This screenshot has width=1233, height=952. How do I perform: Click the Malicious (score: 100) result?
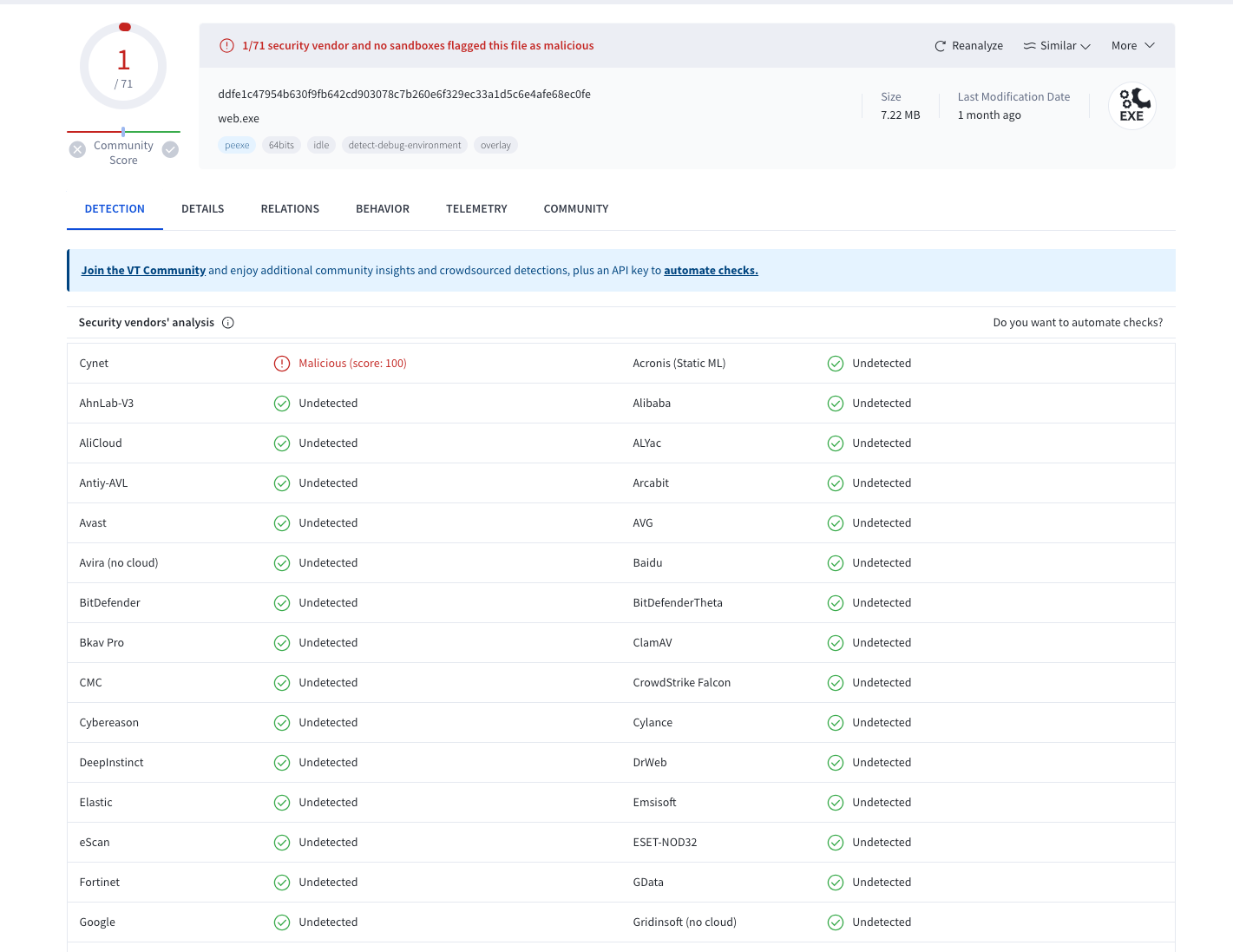coord(352,364)
